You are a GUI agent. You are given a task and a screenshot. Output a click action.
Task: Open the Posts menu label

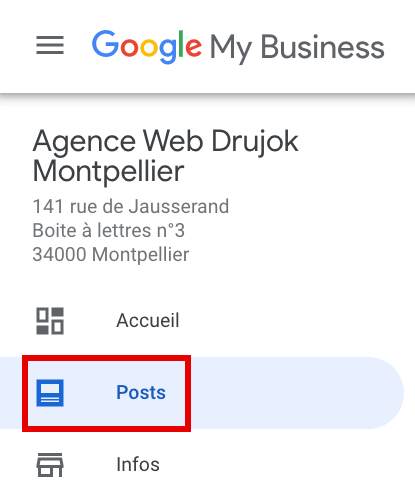[141, 392]
